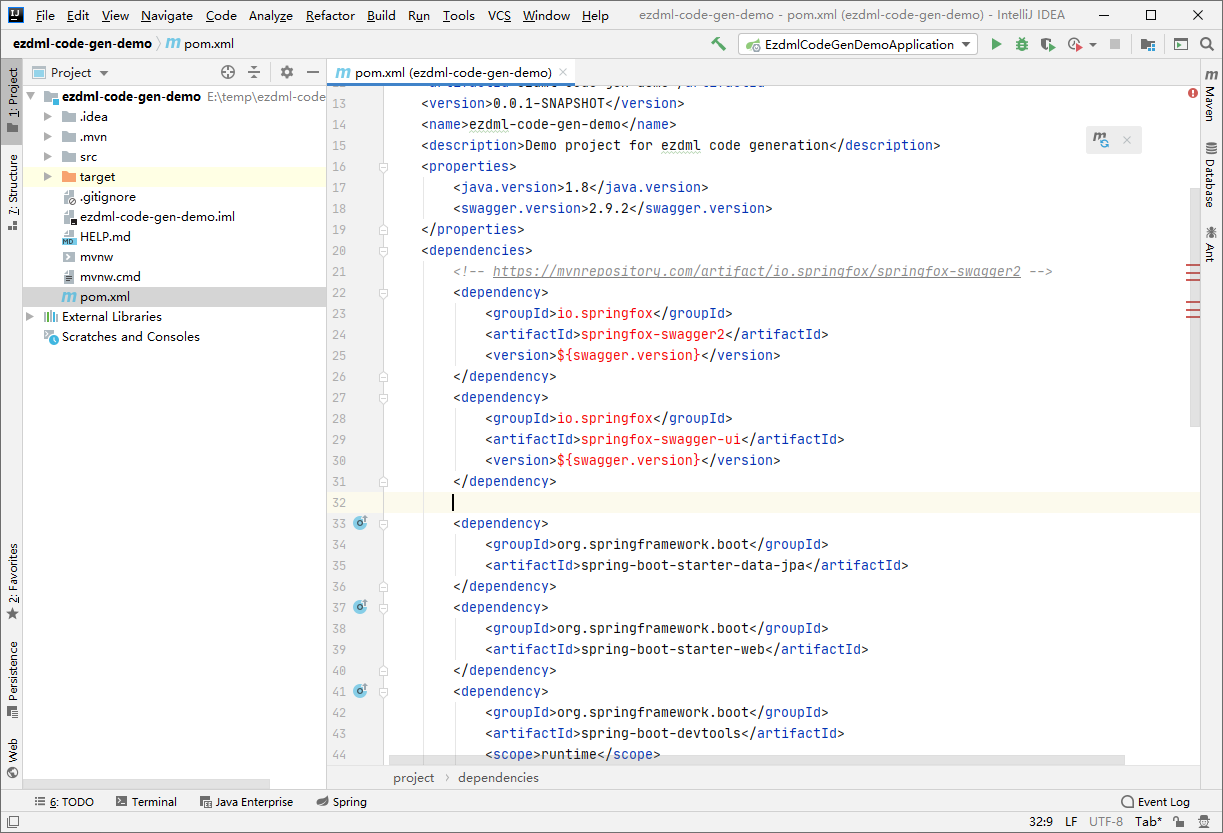Image resolution: width=1223 pixels, height=833 pixels.
Task: Open the Terminal tool window
Action: pos(146,802)
